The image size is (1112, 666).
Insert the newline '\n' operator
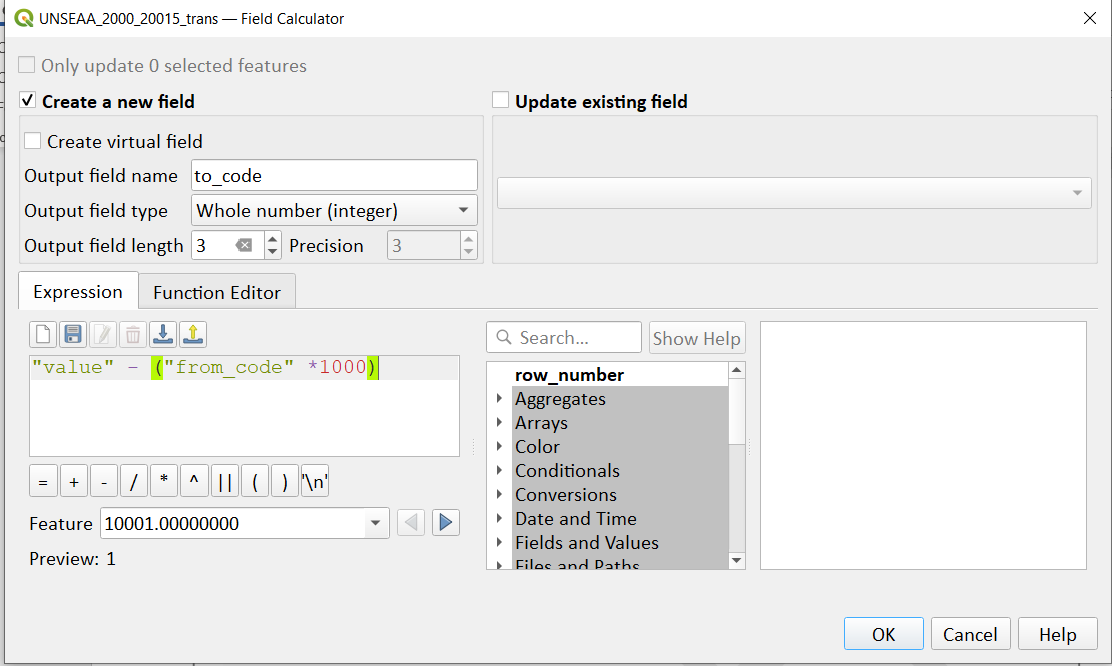[315, 482]
